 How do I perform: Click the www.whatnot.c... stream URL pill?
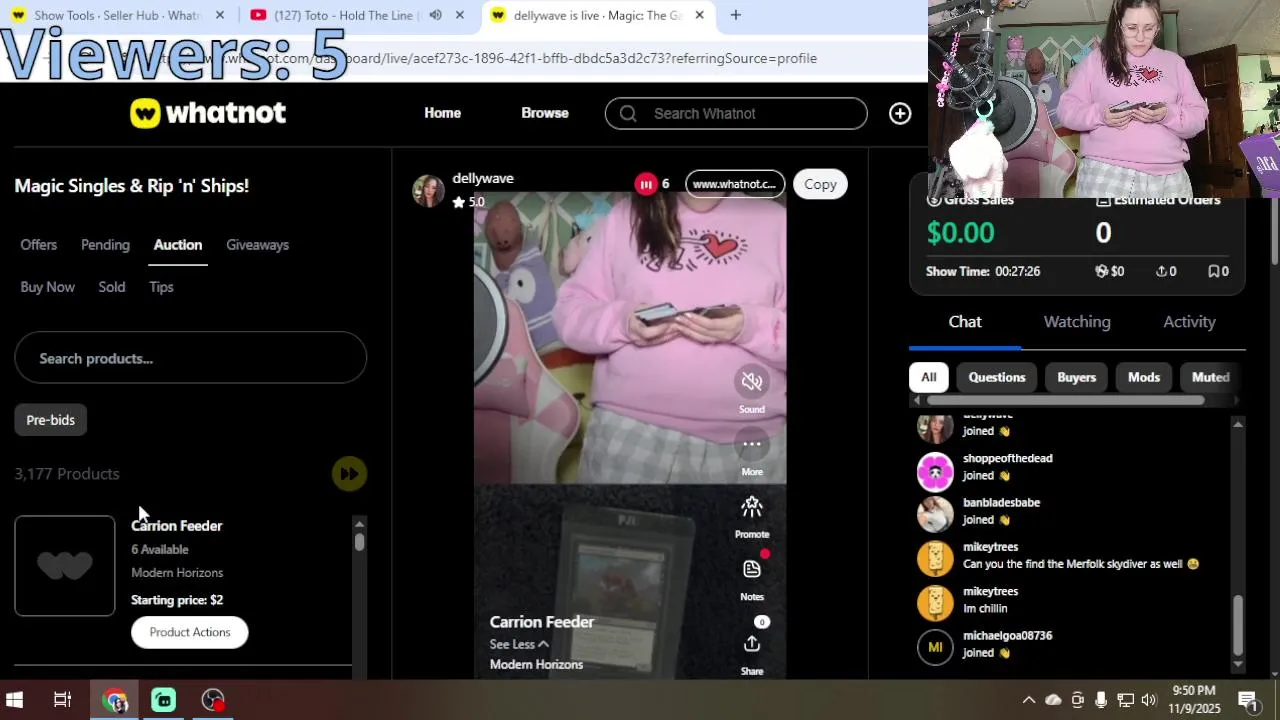coord(735,184)
